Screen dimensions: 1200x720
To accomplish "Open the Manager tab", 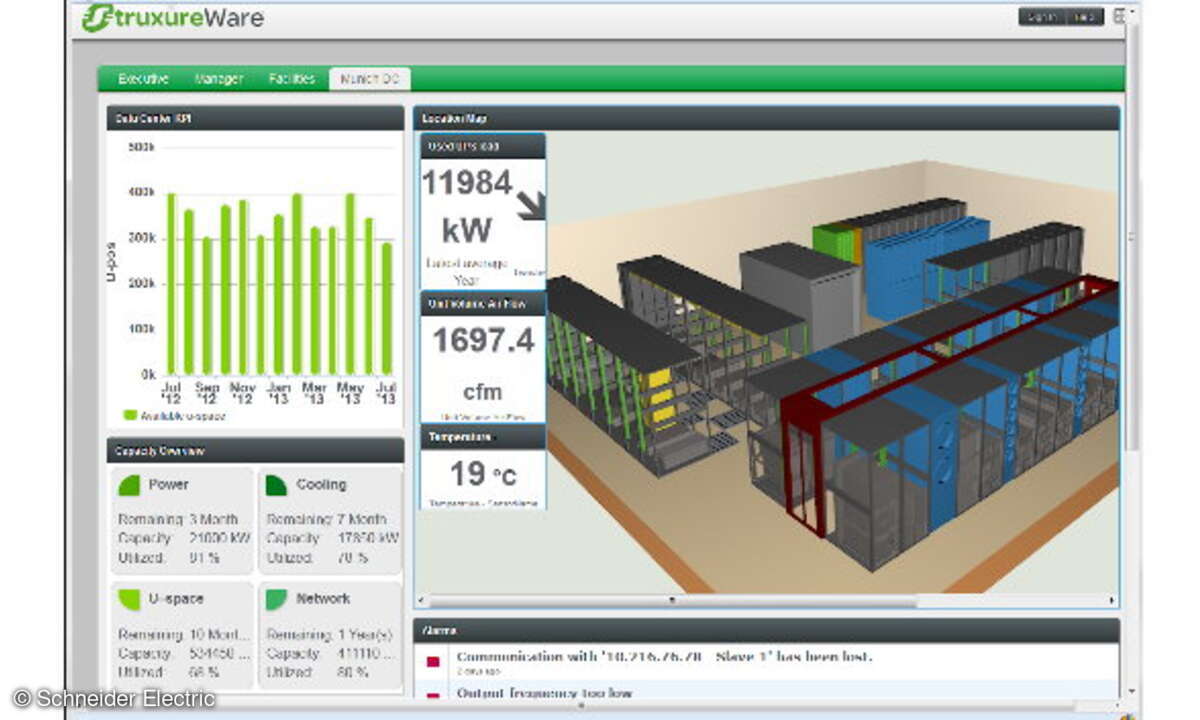I will click(x=219, y=79).
